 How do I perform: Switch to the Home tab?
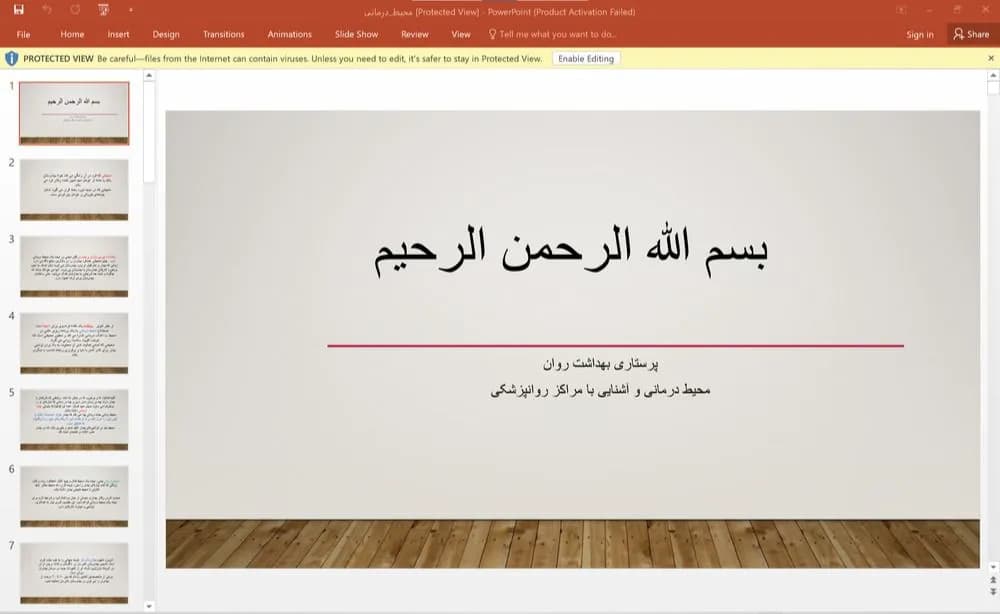tap(72, 34)
